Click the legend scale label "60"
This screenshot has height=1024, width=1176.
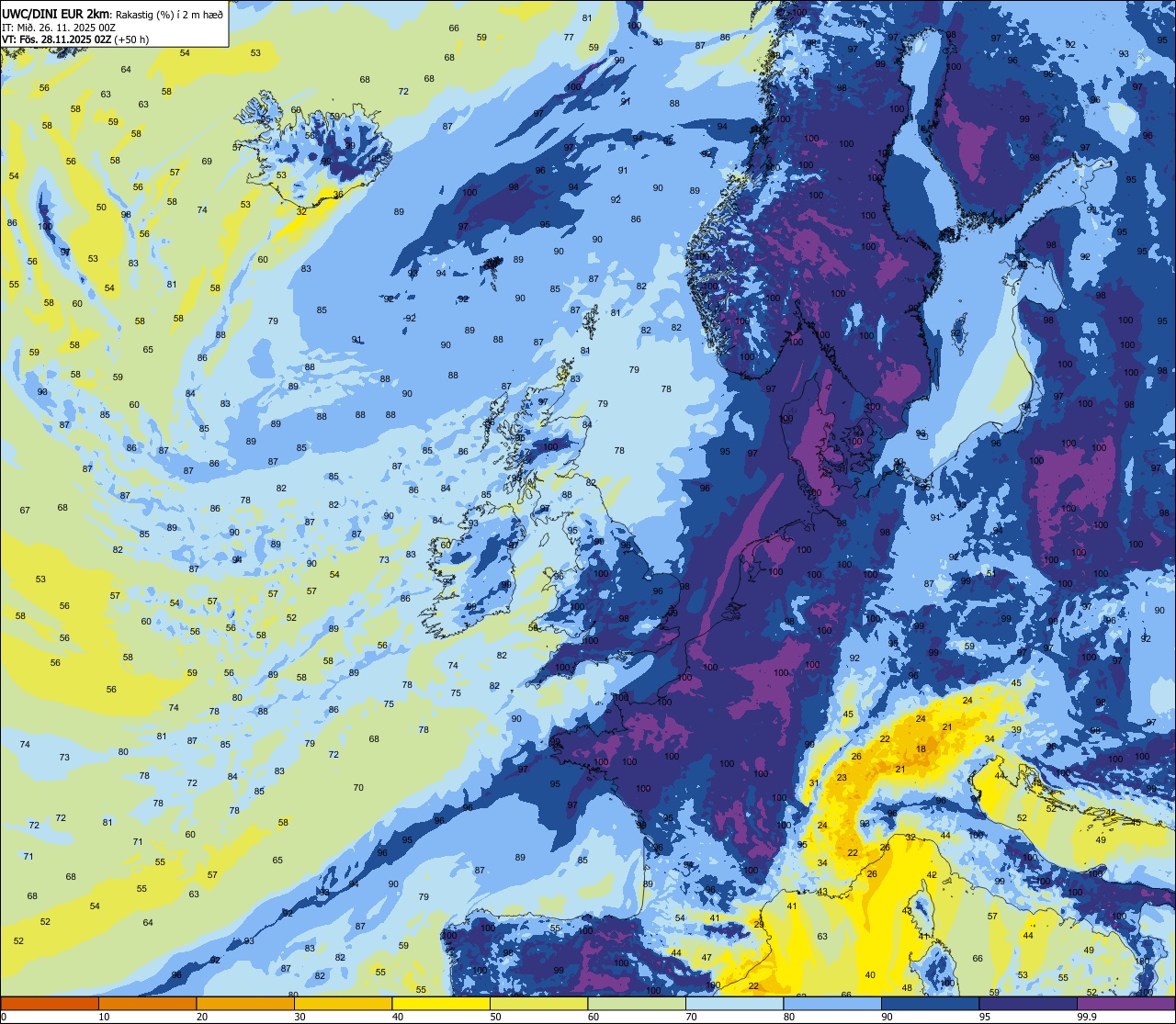tap(594, 1017)
